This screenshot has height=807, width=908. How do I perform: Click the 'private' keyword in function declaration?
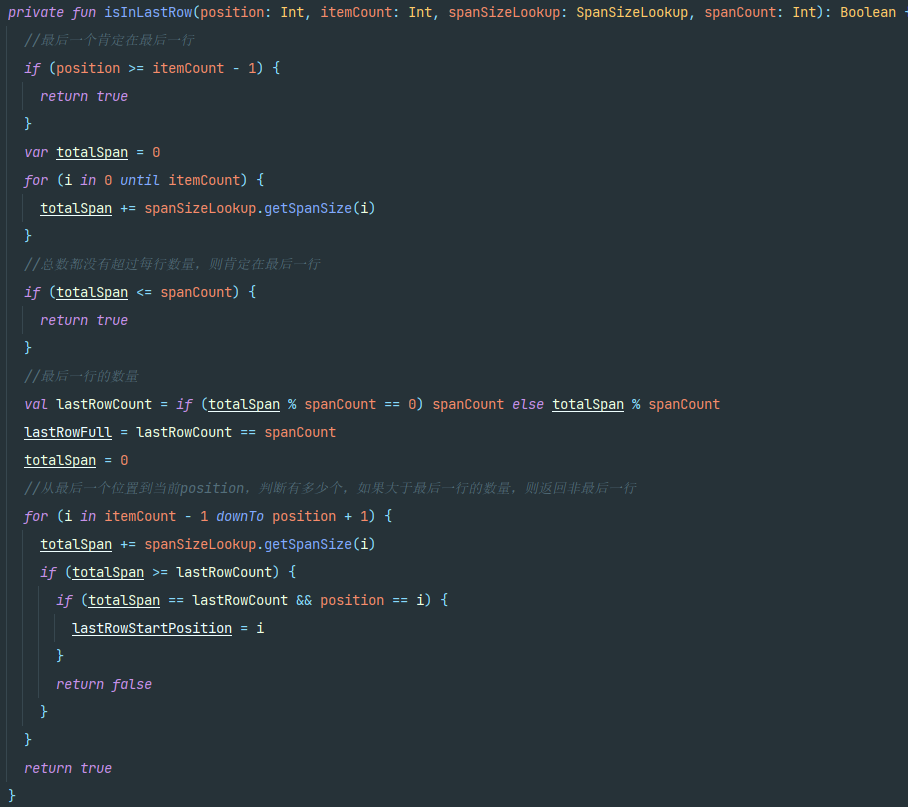click(36, 12)
